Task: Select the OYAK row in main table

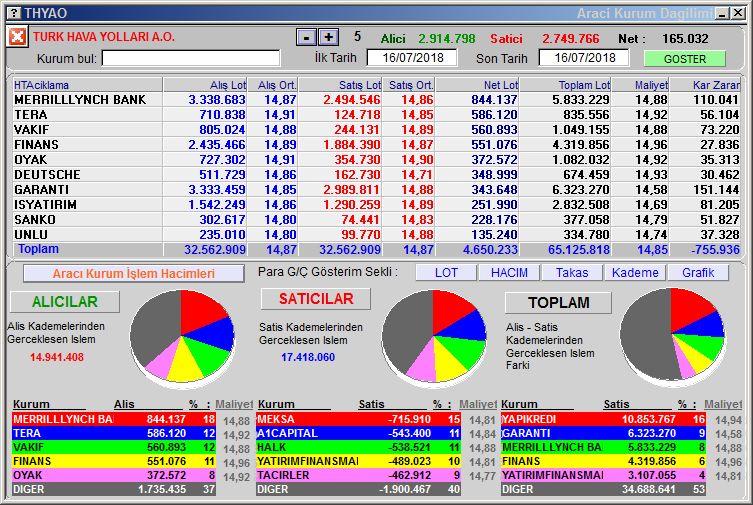Action: pos(376,159)
